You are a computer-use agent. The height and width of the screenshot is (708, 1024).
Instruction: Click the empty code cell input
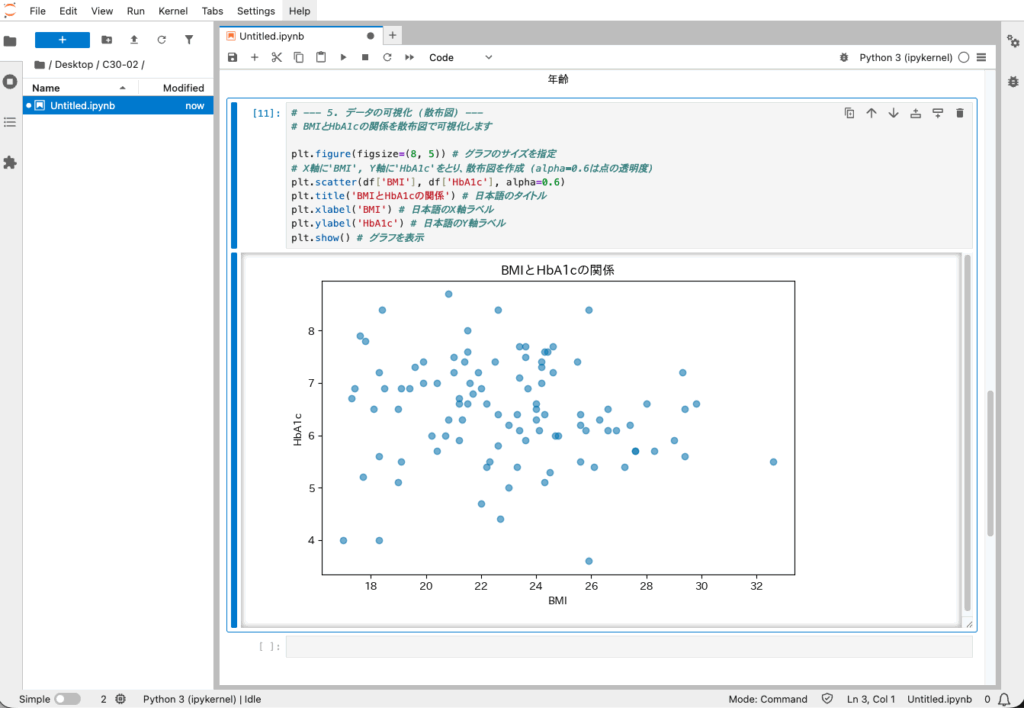628,647
